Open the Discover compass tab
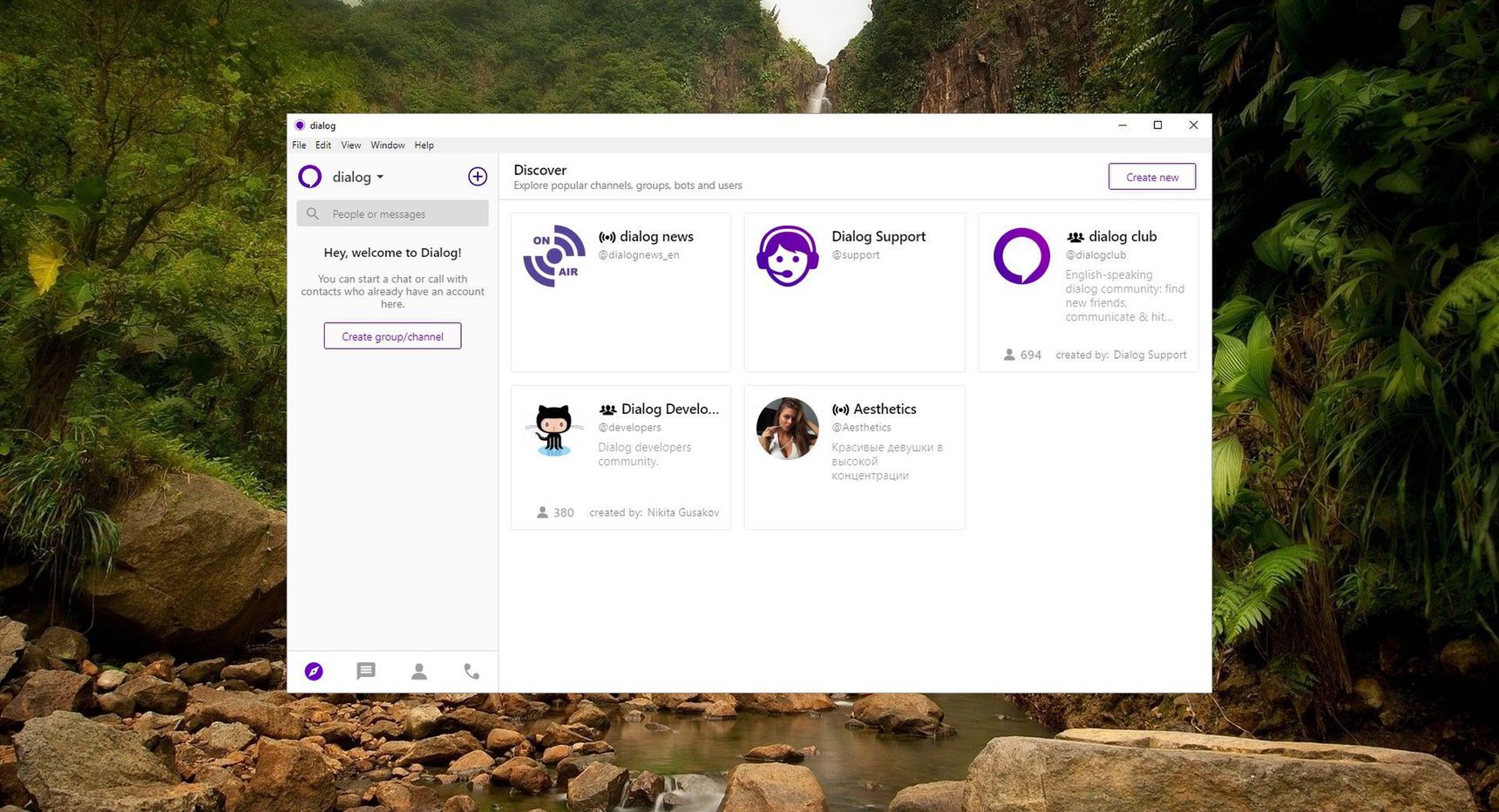Screen dimensions: 1499x812 [x=314, y=671]
